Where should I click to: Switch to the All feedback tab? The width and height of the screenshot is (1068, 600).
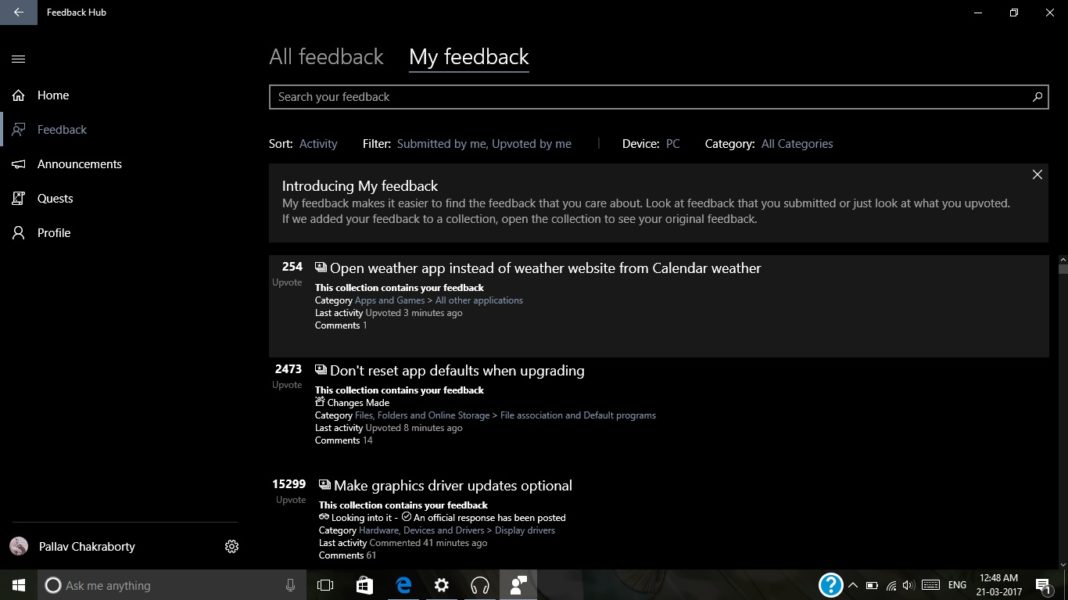tap(326, 57)
